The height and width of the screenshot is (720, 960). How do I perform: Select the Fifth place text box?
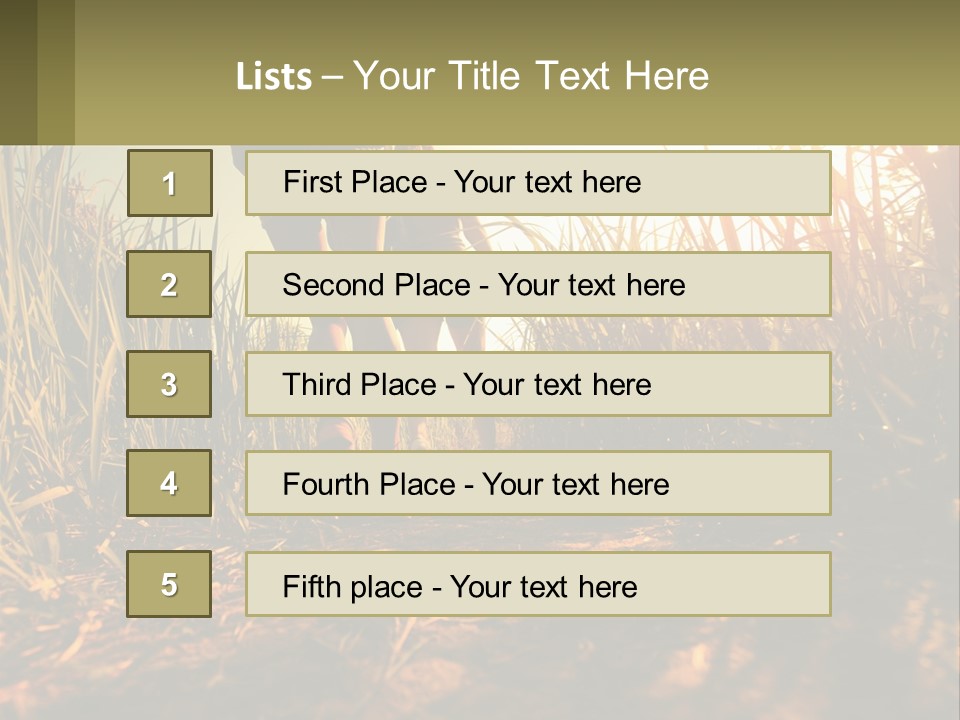pos(538,584)
